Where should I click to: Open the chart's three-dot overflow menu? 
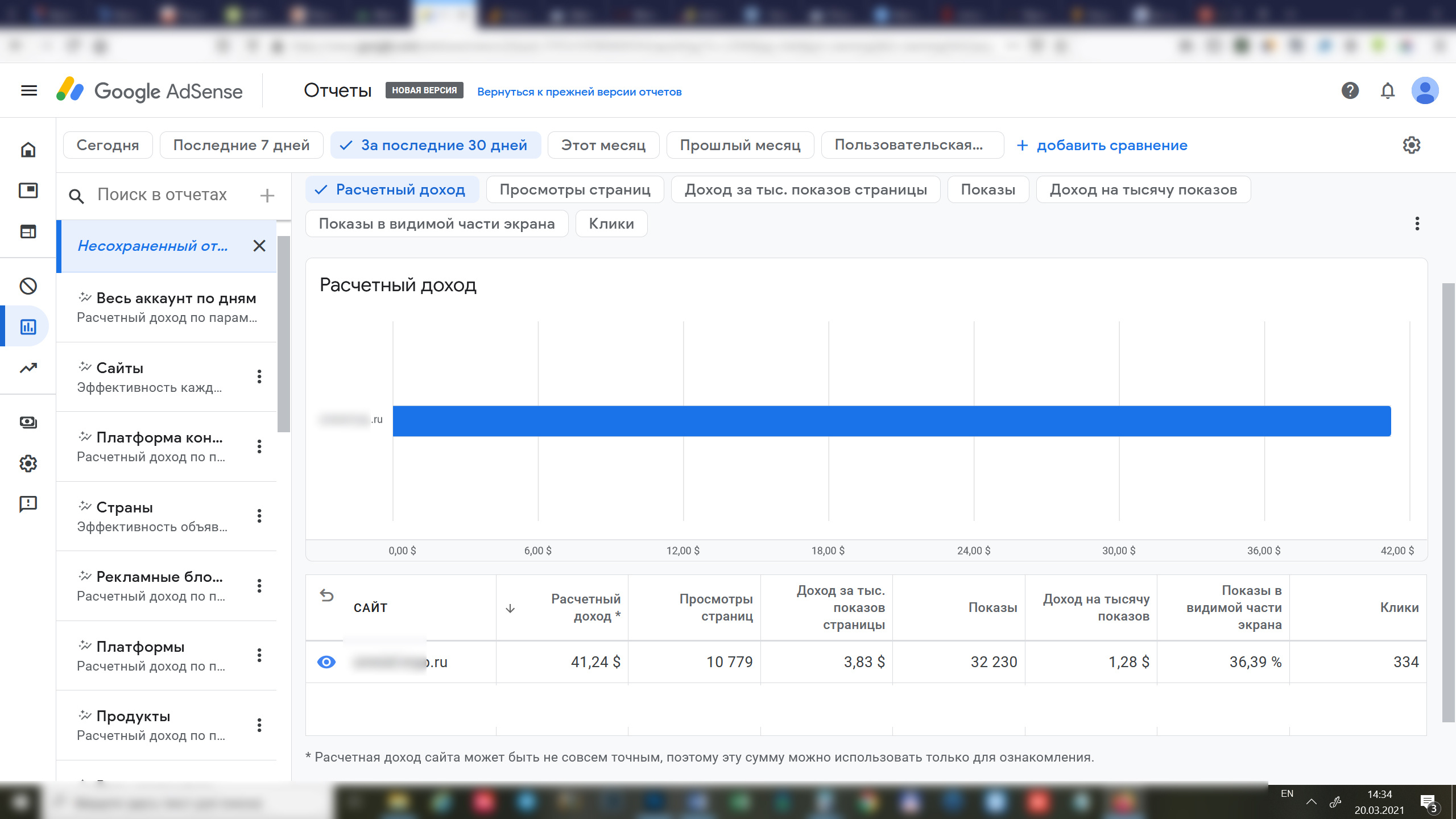[1417, 224]
